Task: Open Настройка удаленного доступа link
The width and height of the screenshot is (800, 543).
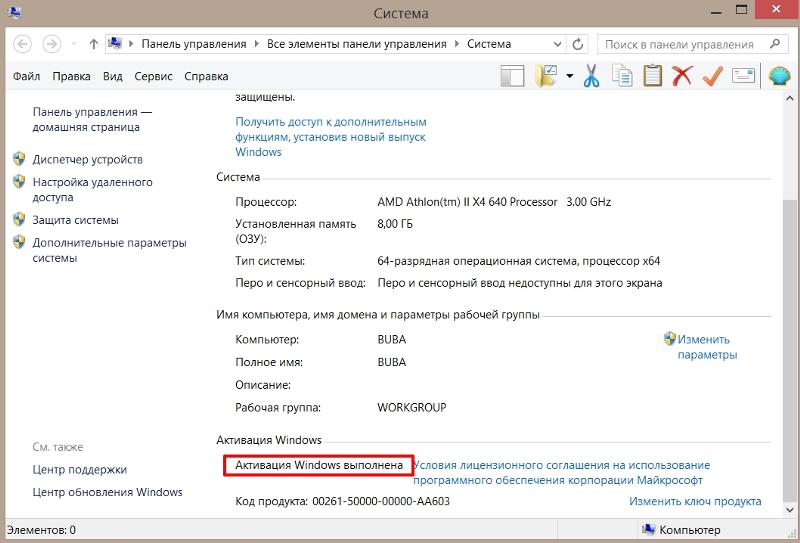Action: (92, 189)
